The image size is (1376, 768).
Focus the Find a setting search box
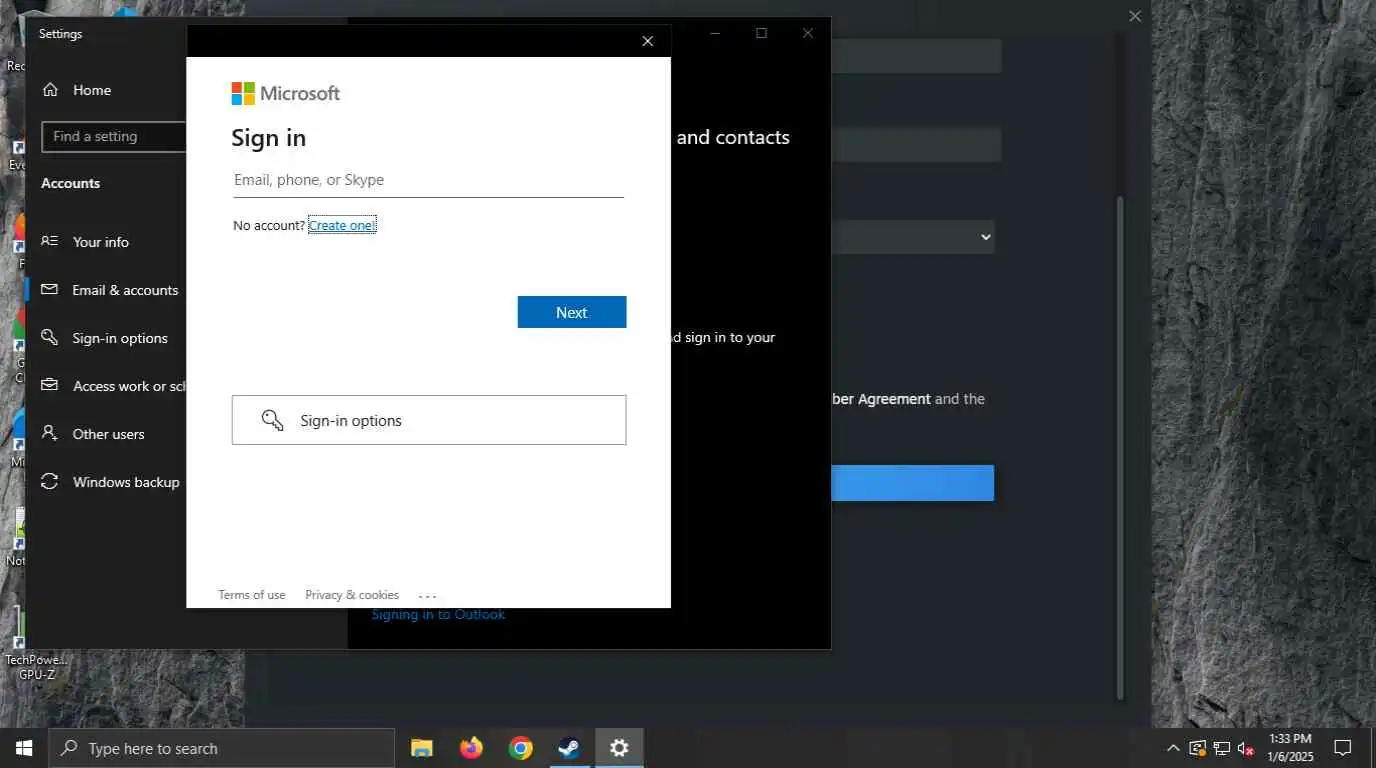click(114, 137)
